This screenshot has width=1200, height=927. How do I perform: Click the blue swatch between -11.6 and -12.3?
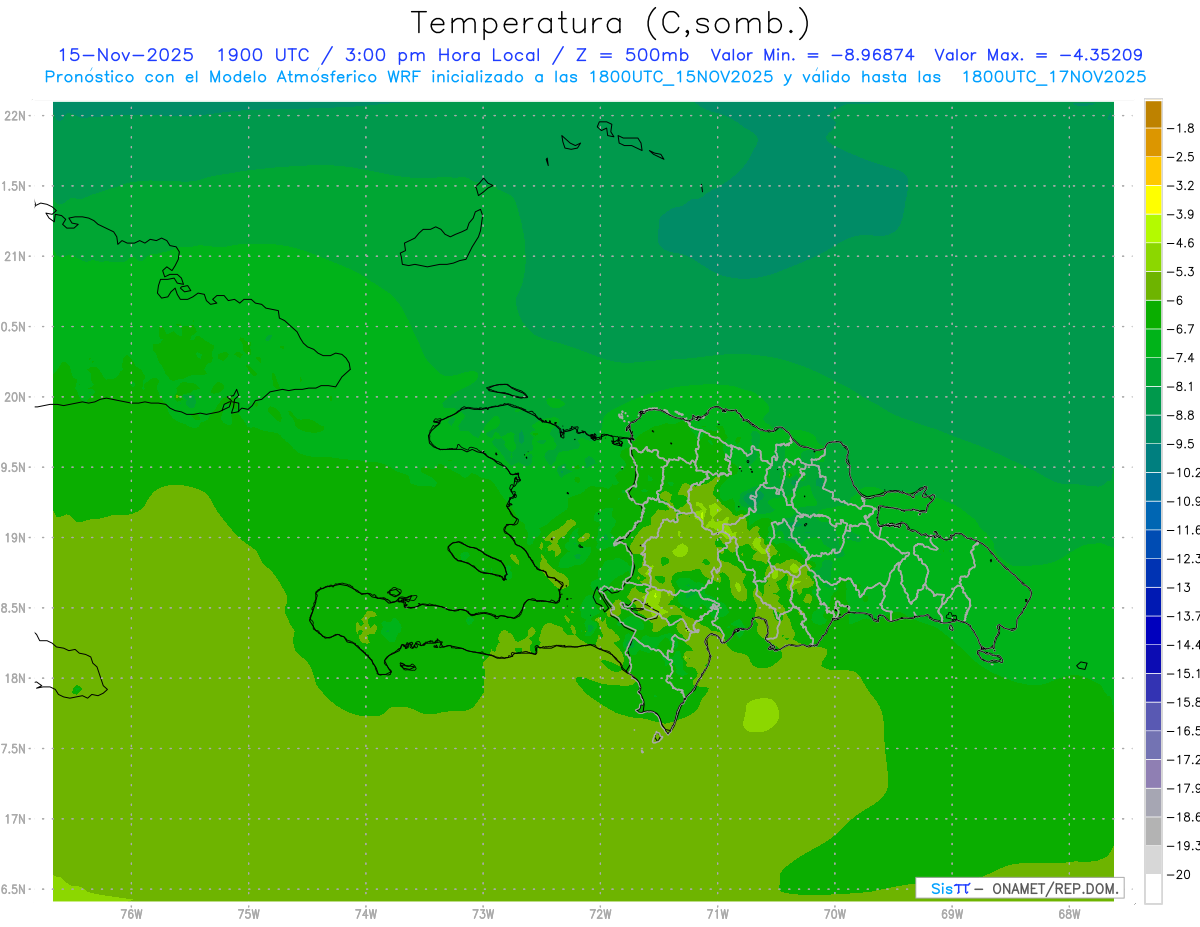(x=1153, y=544)
